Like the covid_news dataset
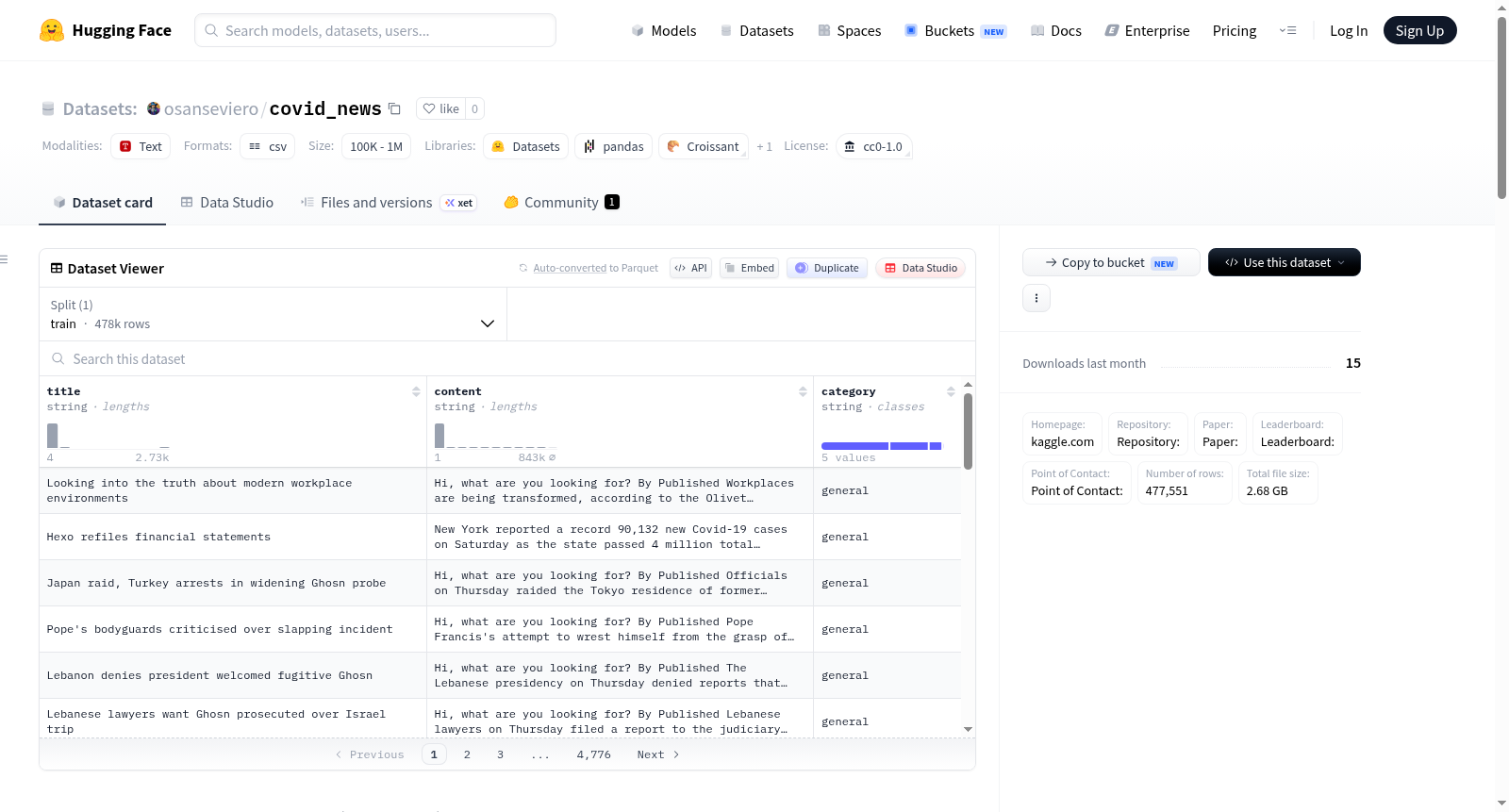 coord(440,108)
